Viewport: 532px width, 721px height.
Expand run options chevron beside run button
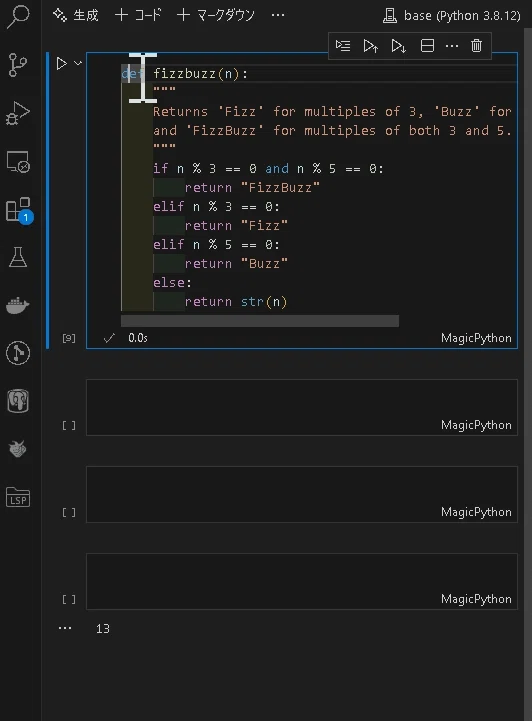78,63
